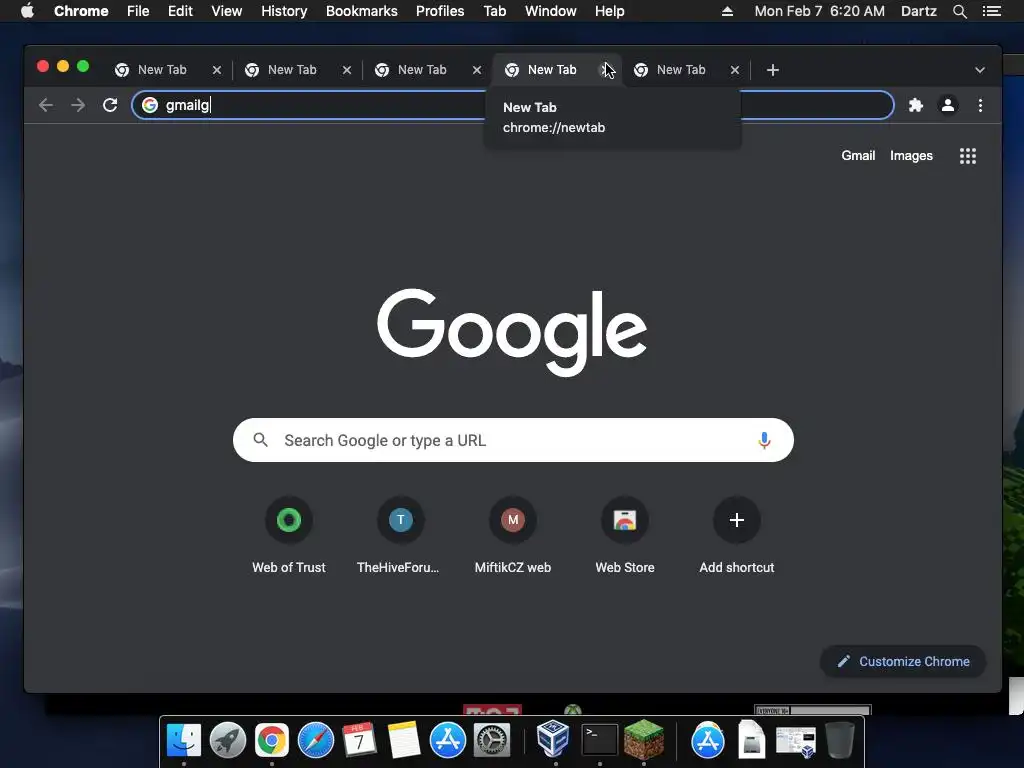Switch to the third New Tab

[422, 70]
